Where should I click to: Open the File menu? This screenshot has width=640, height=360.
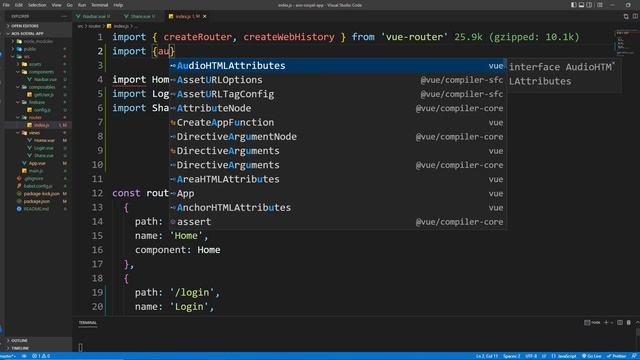tap(6, 5)
